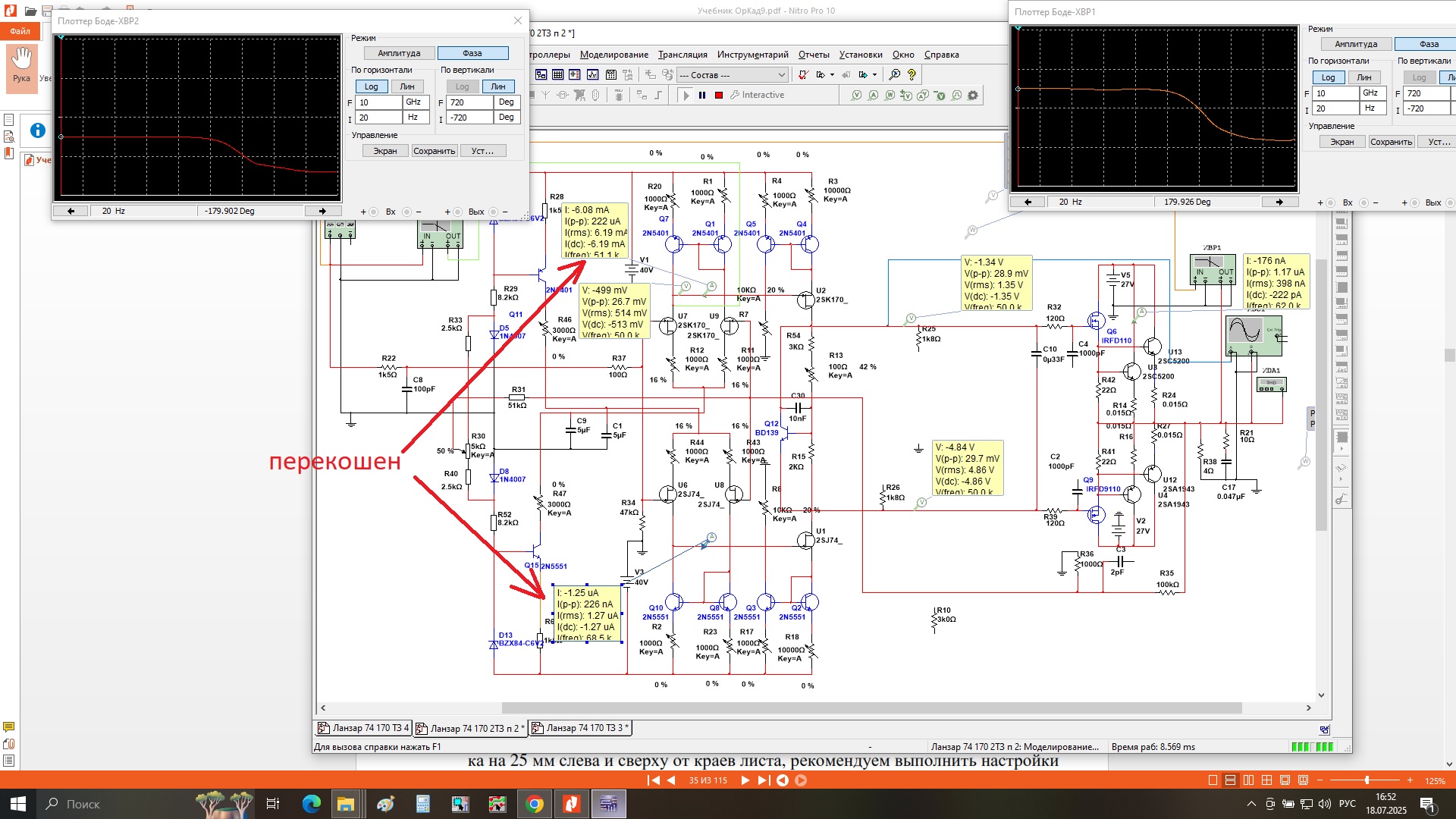Select Log horizontal scale in Боде-XBP1
This screenshot has height=819, width=1456.
click(1328, 77)
